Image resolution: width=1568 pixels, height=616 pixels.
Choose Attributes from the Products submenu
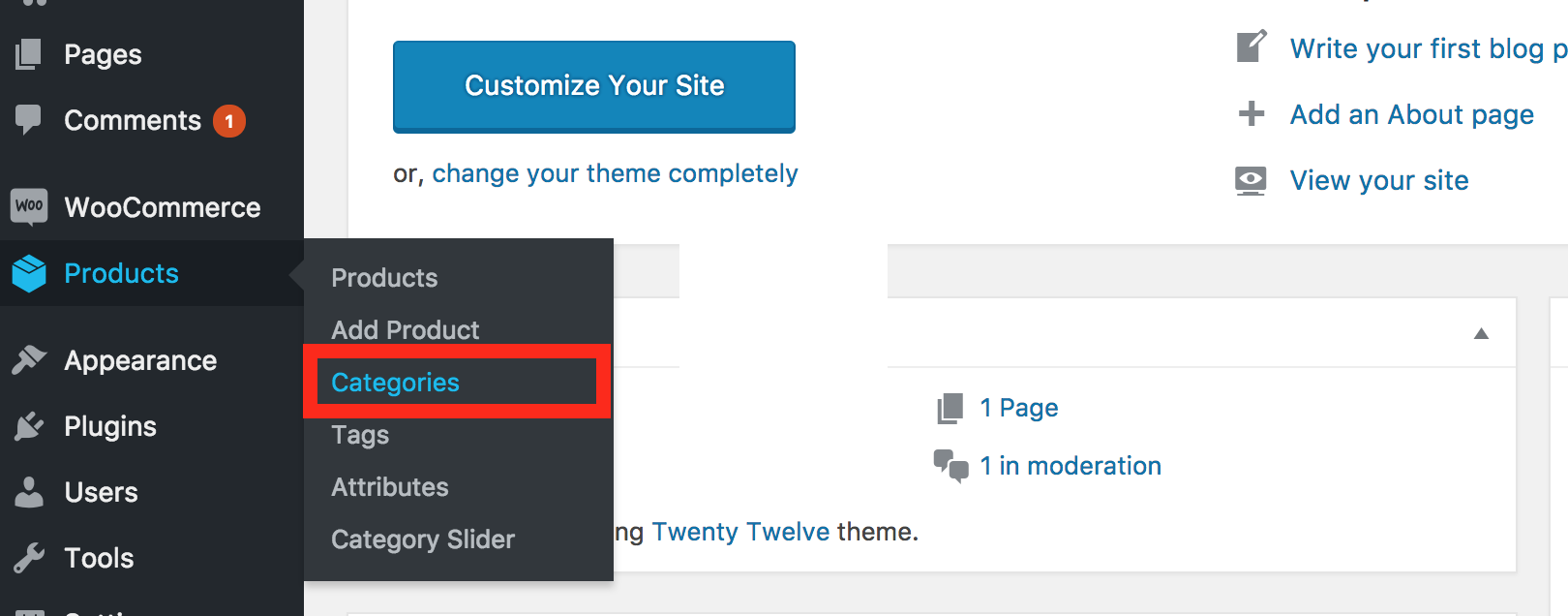click(x=389, y=487)
